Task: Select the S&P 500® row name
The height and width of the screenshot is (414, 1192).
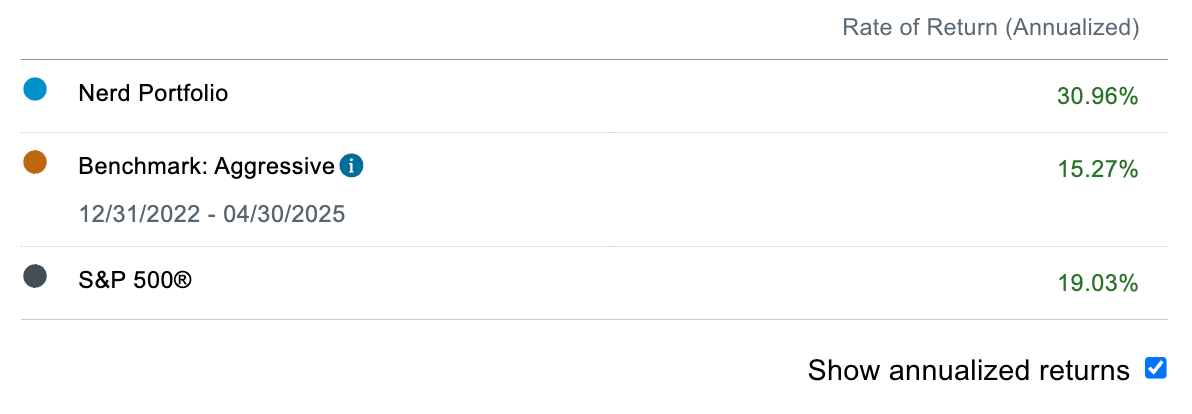Action: tap(135, 280)
